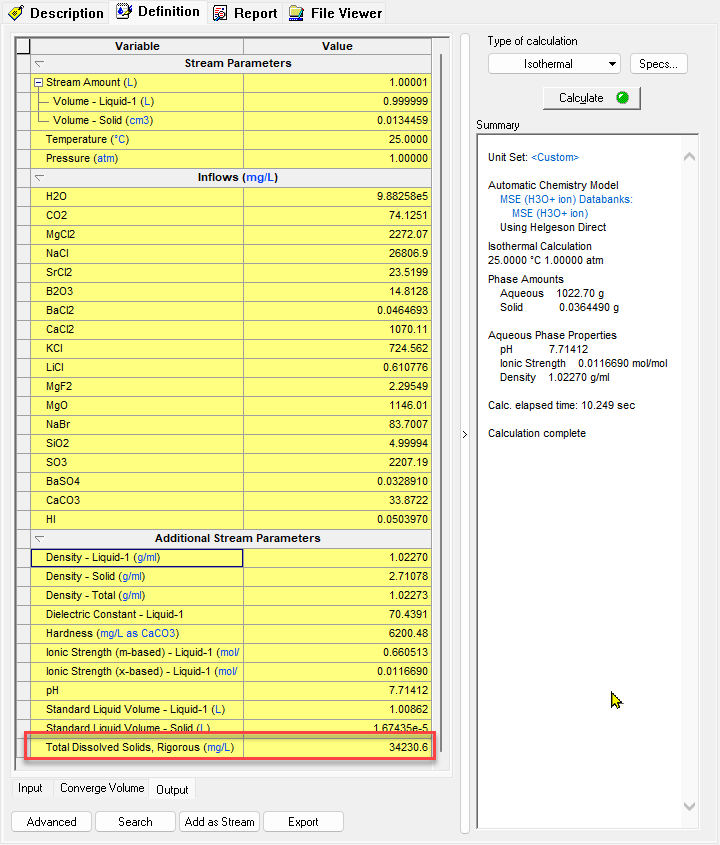Click the L unit link for Stream Amount
The image size is (720, 845).
click(x=130, y=82)
